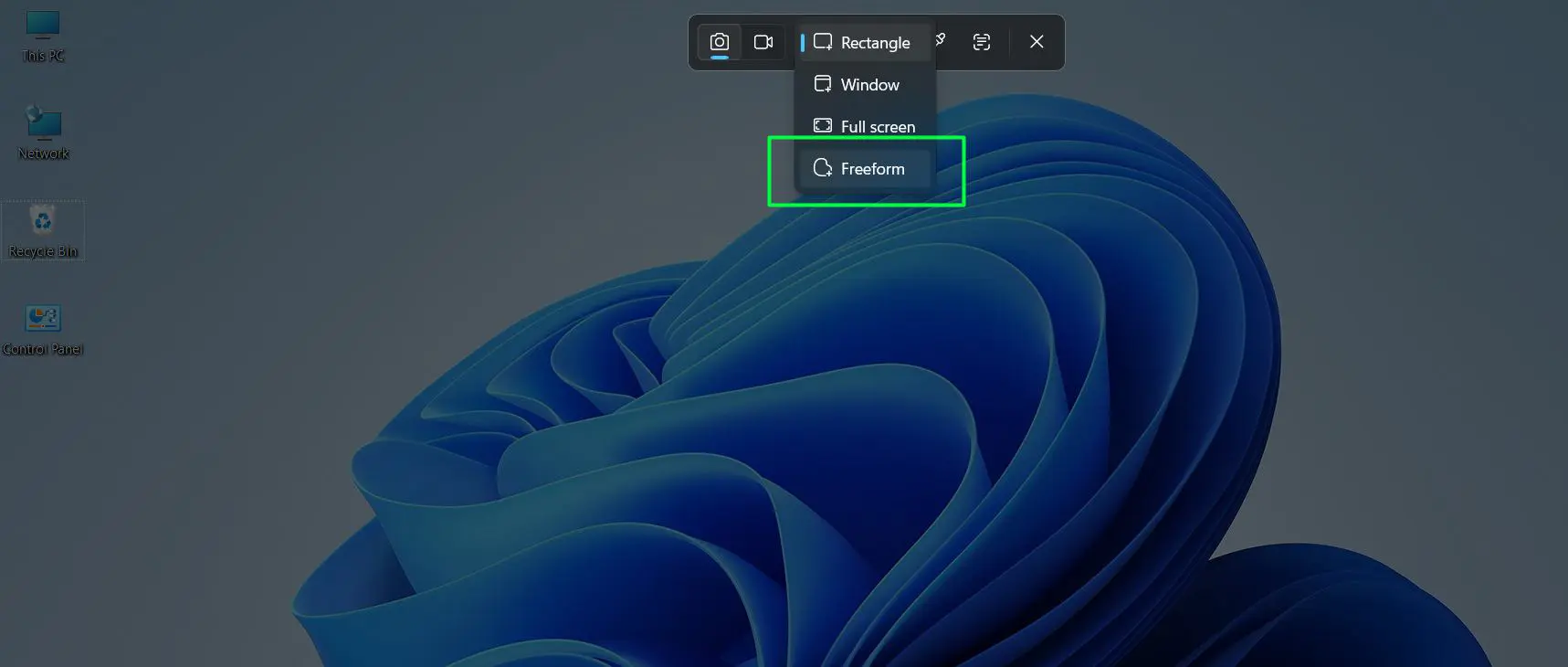Select the Control Panel desktop icon
1568x667 pixels.
[x=43, y=330]
